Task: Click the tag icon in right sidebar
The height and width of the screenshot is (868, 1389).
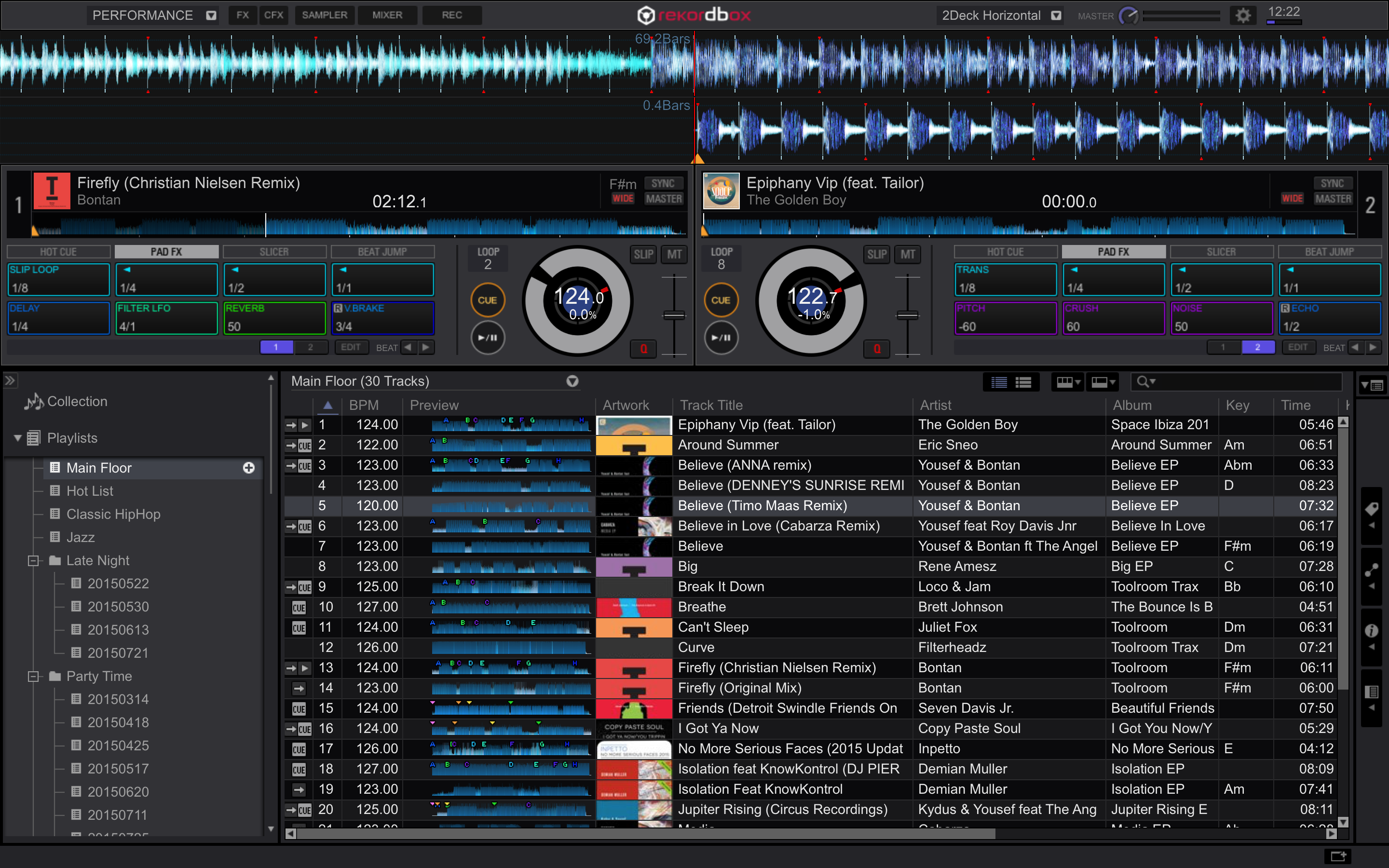Action: (x=1371, y=508)
